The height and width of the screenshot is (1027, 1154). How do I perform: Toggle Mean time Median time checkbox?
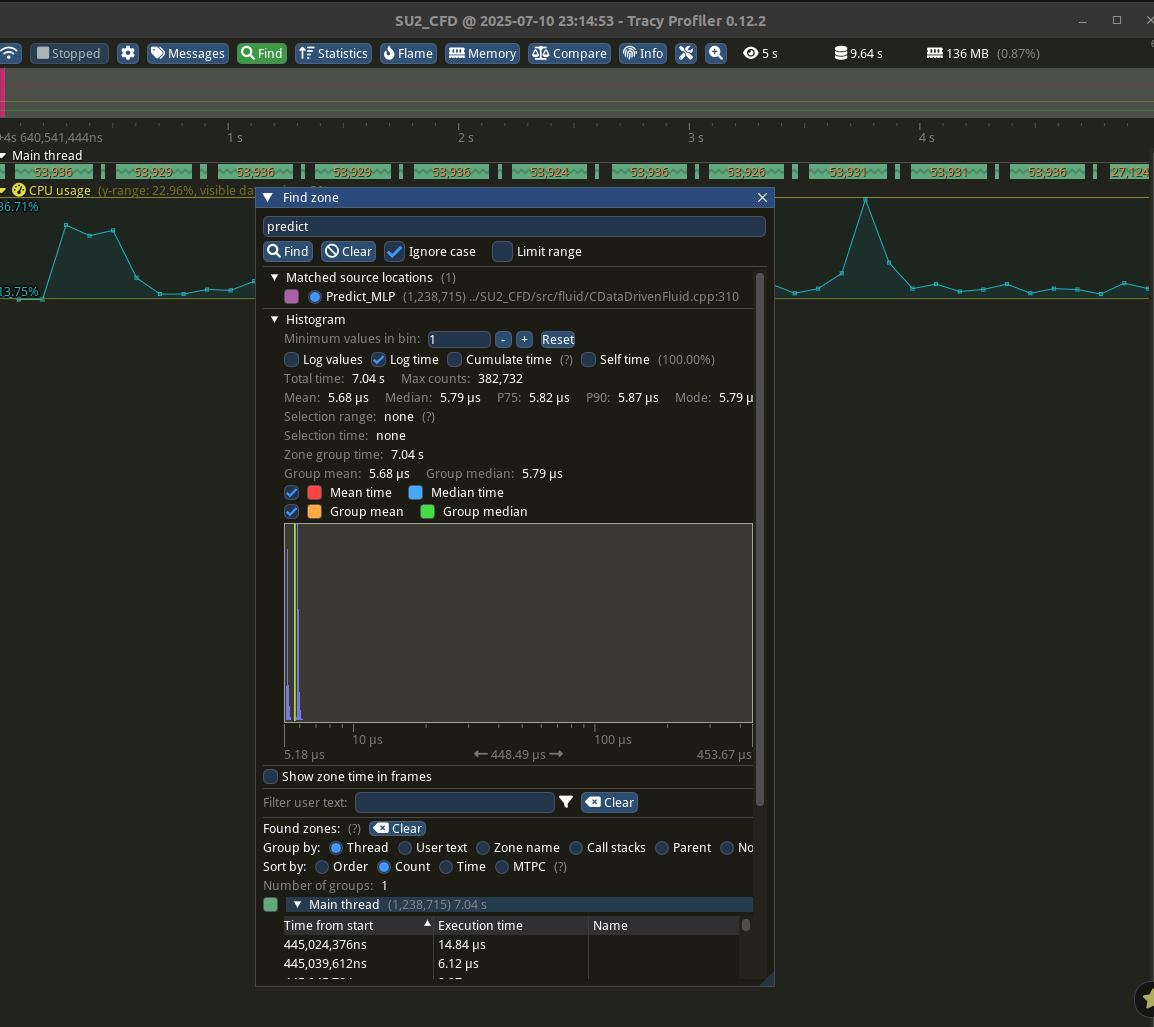[291, 493]
